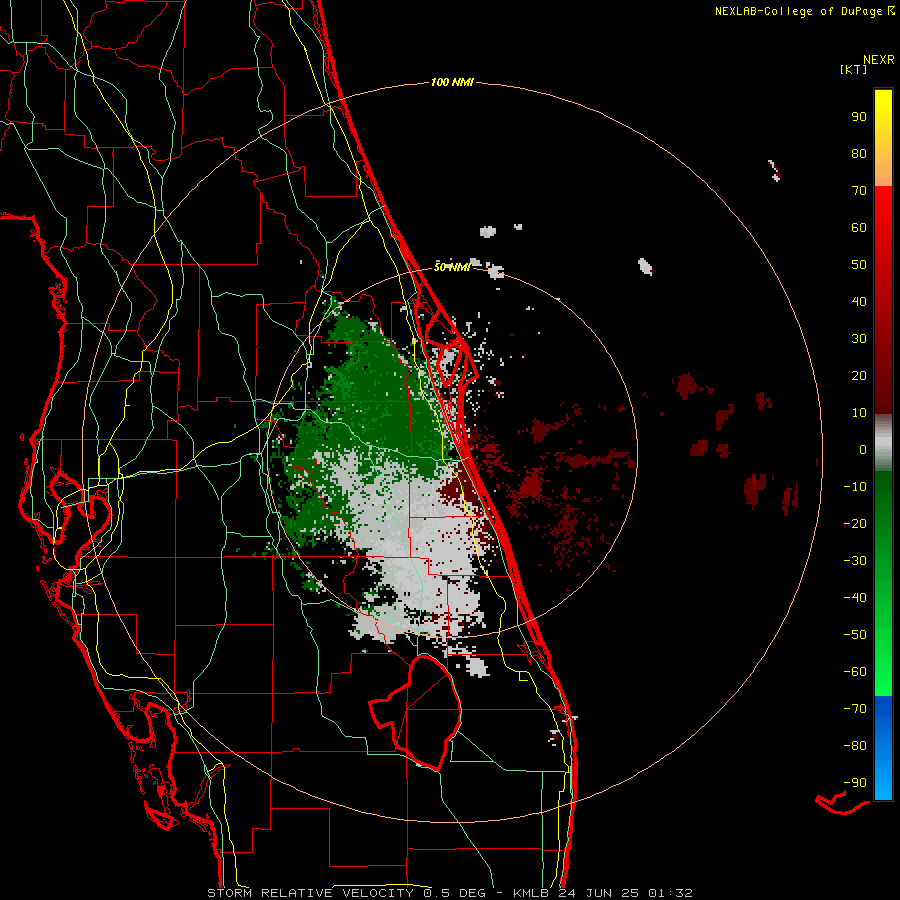Click the "NEXLAB-College of DuPage" header text
The width and height of the screenshot is (900, 900).
[x=800, y=11]
